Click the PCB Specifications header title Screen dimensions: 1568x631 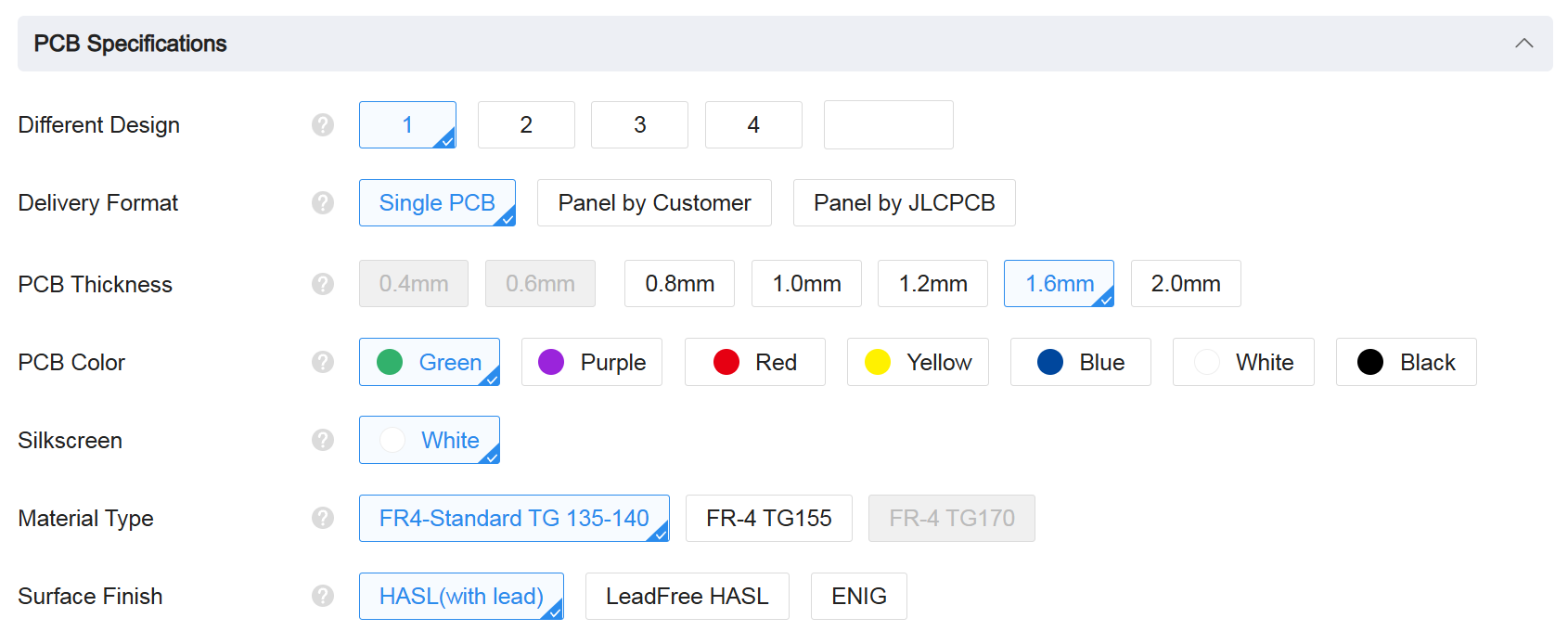[x=130, y=44]
